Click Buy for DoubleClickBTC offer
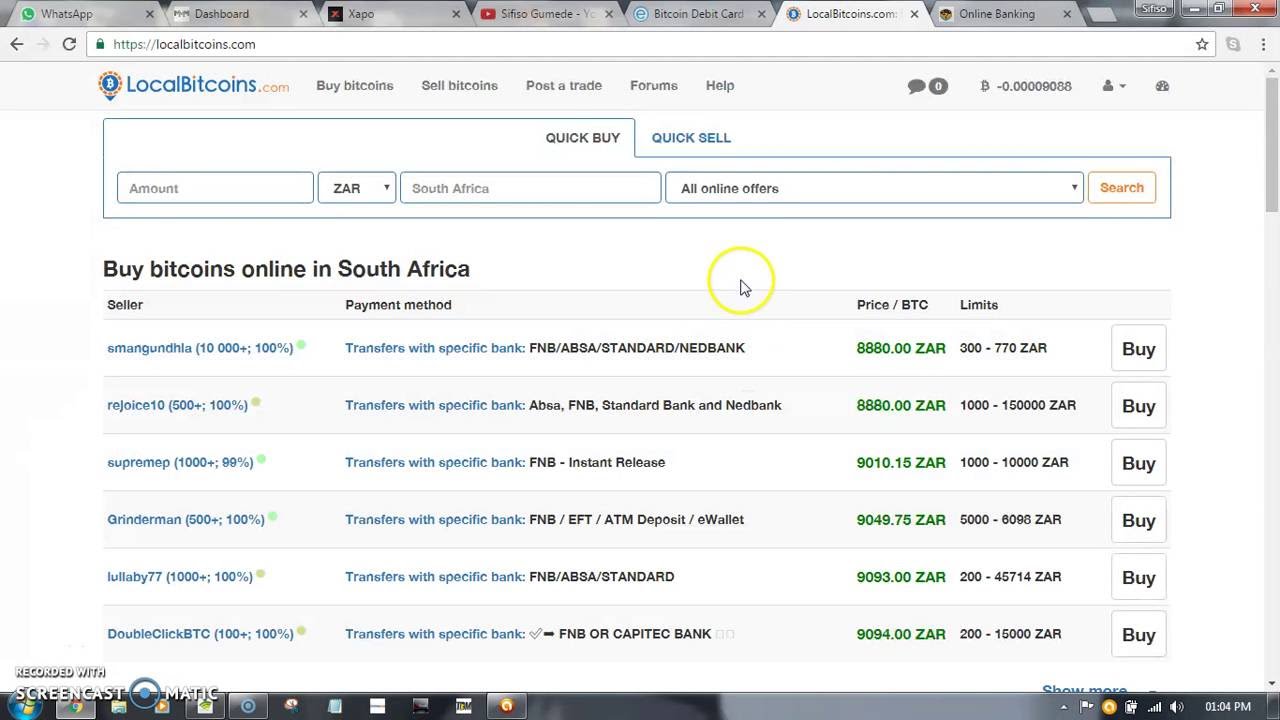This screenshot has width=1280, height=720. coord(1138,634)
